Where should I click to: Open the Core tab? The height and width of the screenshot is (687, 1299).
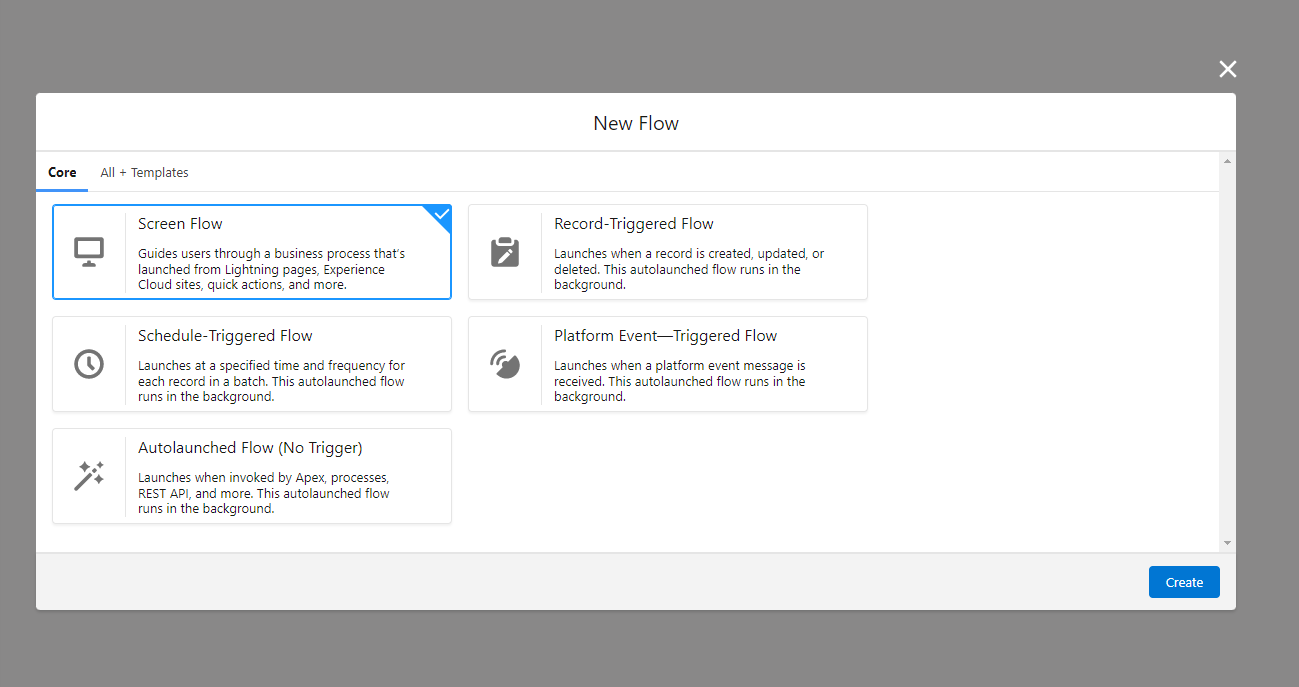pos(62,172)
